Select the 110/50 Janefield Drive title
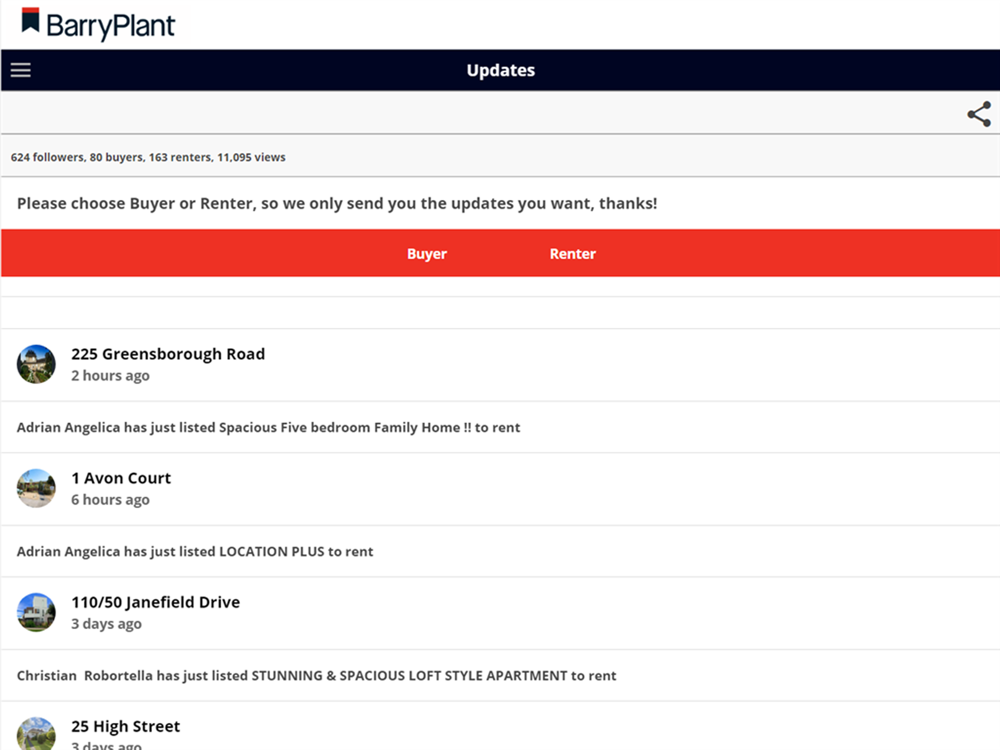 tap(156, 602)
